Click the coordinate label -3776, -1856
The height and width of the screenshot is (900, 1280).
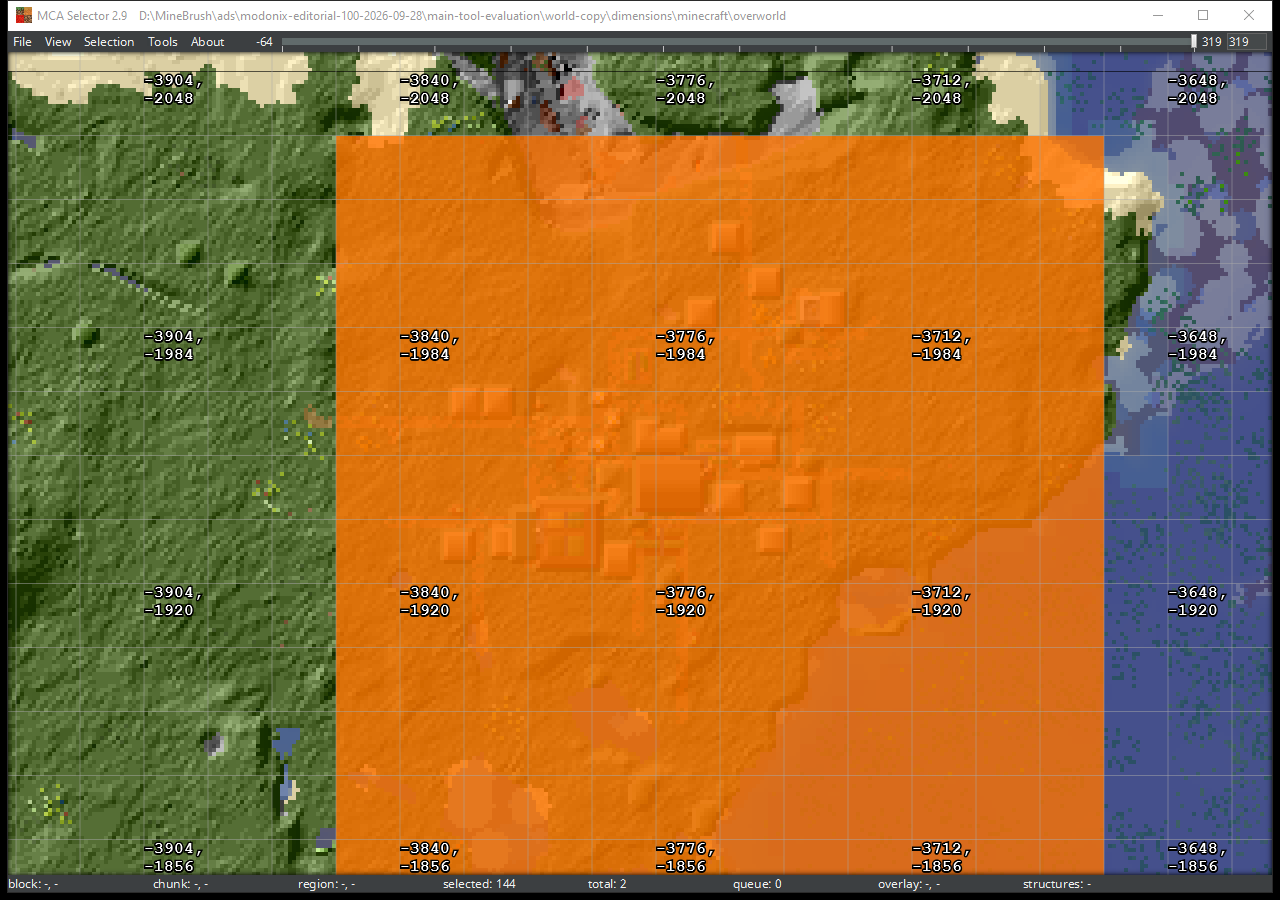685,858
